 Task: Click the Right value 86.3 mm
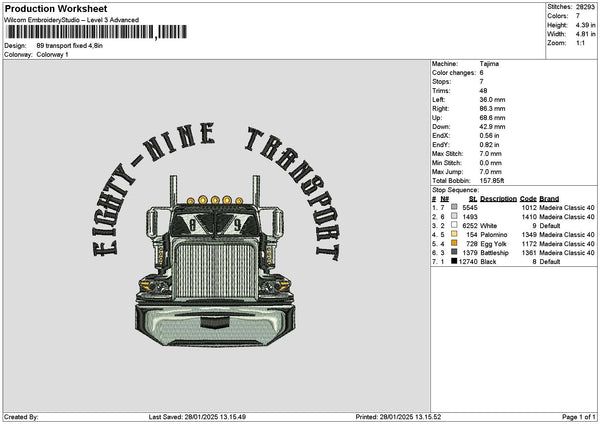point(492,109)
